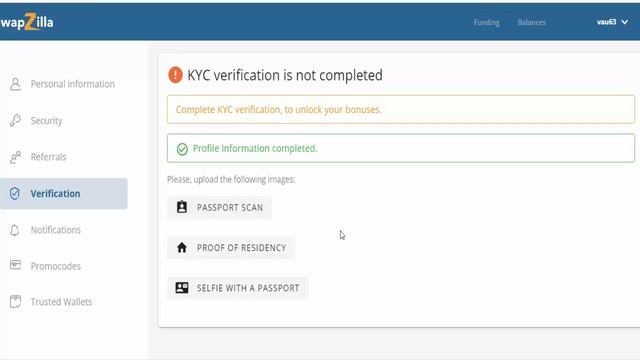640x360 pixels.
Task: Select the Complete KYC verification notice
Action: (401, 109)
